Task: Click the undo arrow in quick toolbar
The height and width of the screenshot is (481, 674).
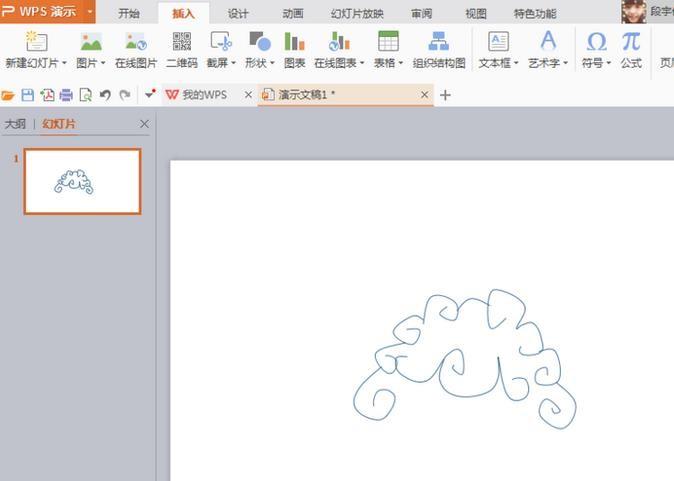Action: [105, 95]
